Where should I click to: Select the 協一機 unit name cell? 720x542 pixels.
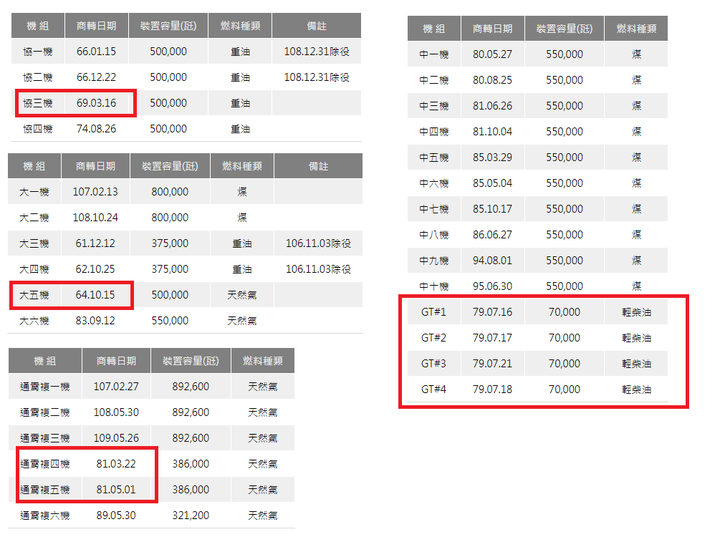[38, 51]
